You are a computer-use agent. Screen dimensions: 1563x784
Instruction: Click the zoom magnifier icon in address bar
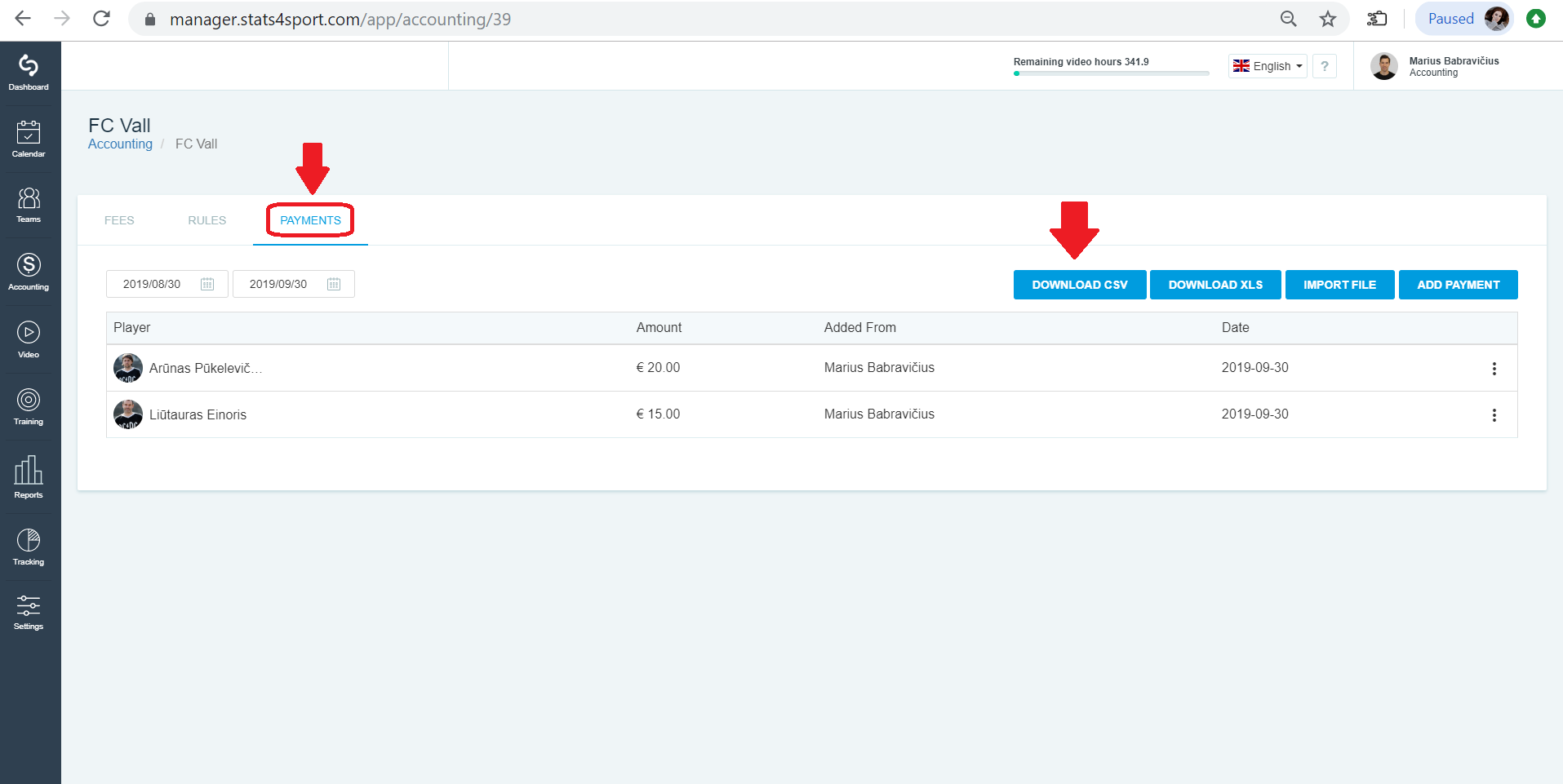[x=1289, y=19]
